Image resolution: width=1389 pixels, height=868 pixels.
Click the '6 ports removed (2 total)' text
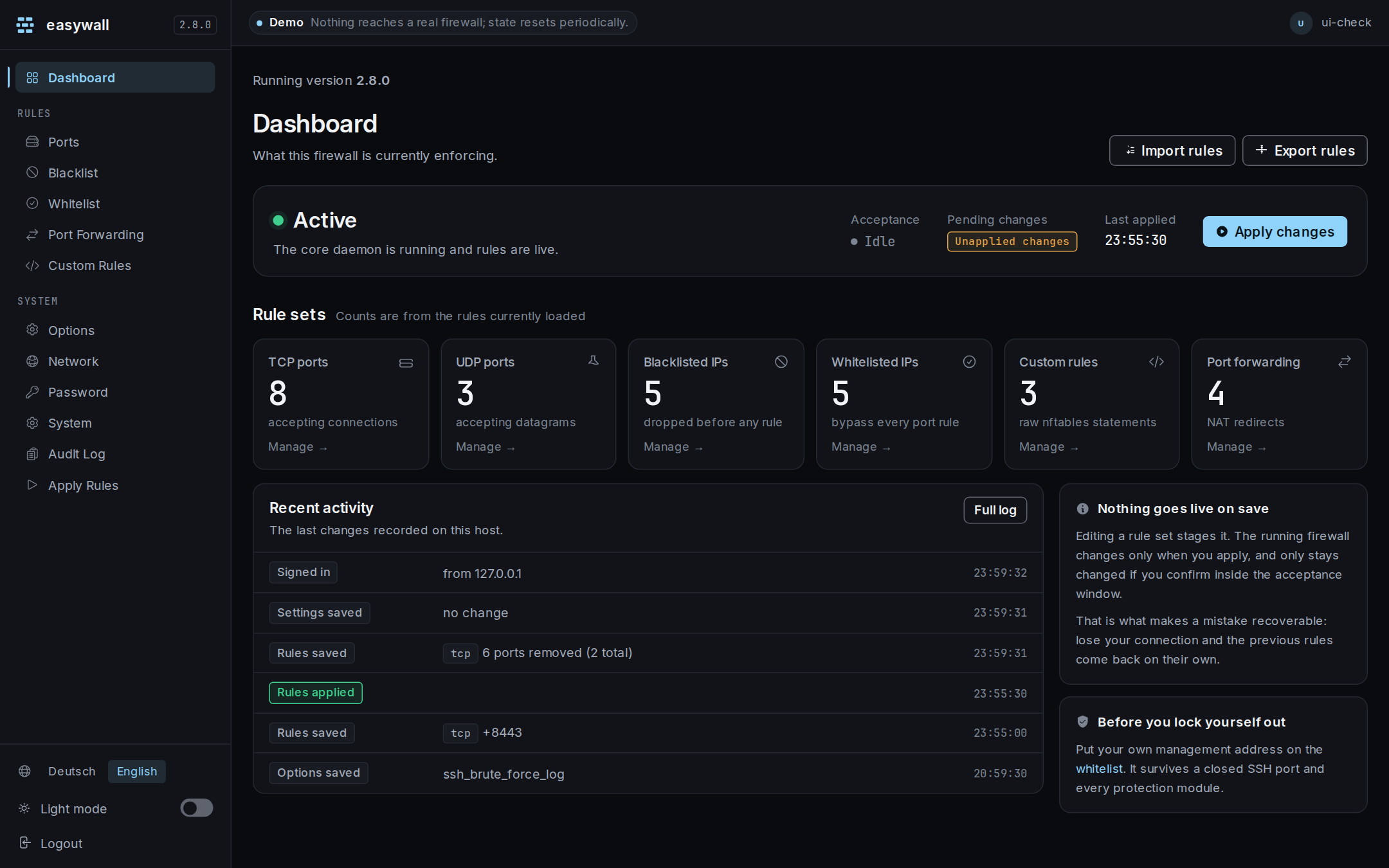[558, 653]
